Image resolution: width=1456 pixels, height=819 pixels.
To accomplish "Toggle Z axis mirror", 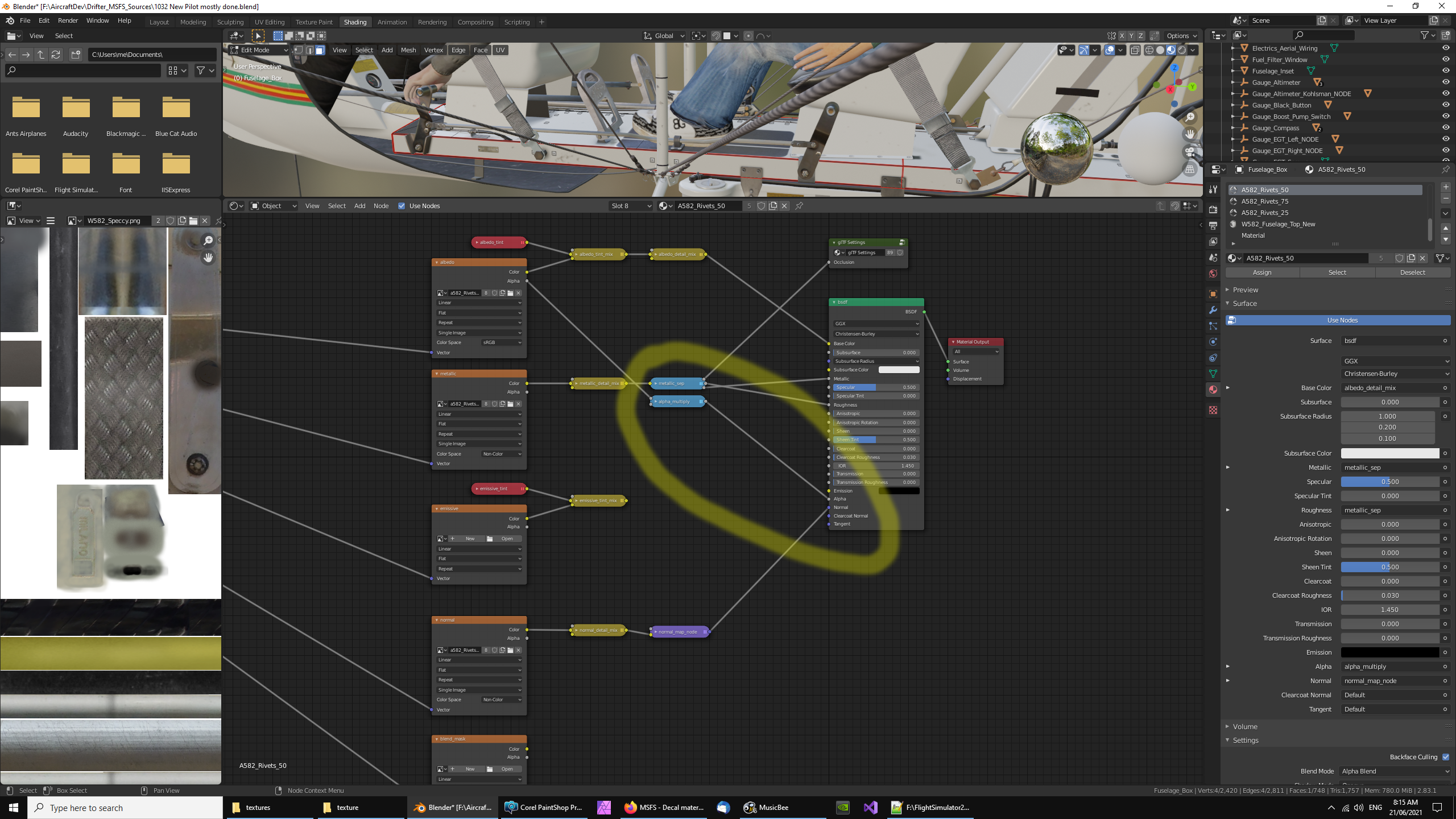I will 1140,36.
